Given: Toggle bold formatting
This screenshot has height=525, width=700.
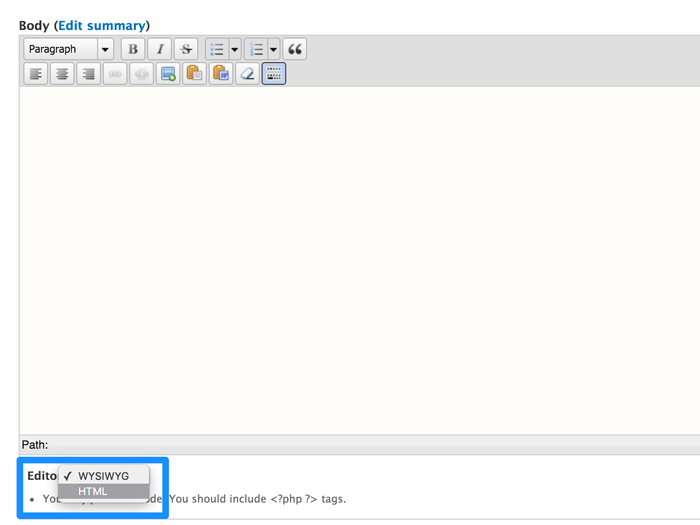Looking at the screenshot, I should tap(133, 49).
